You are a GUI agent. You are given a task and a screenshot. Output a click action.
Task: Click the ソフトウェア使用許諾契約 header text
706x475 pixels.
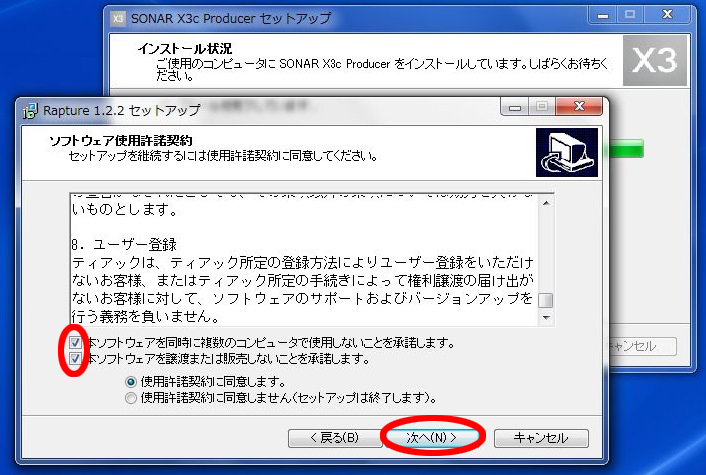121,140
